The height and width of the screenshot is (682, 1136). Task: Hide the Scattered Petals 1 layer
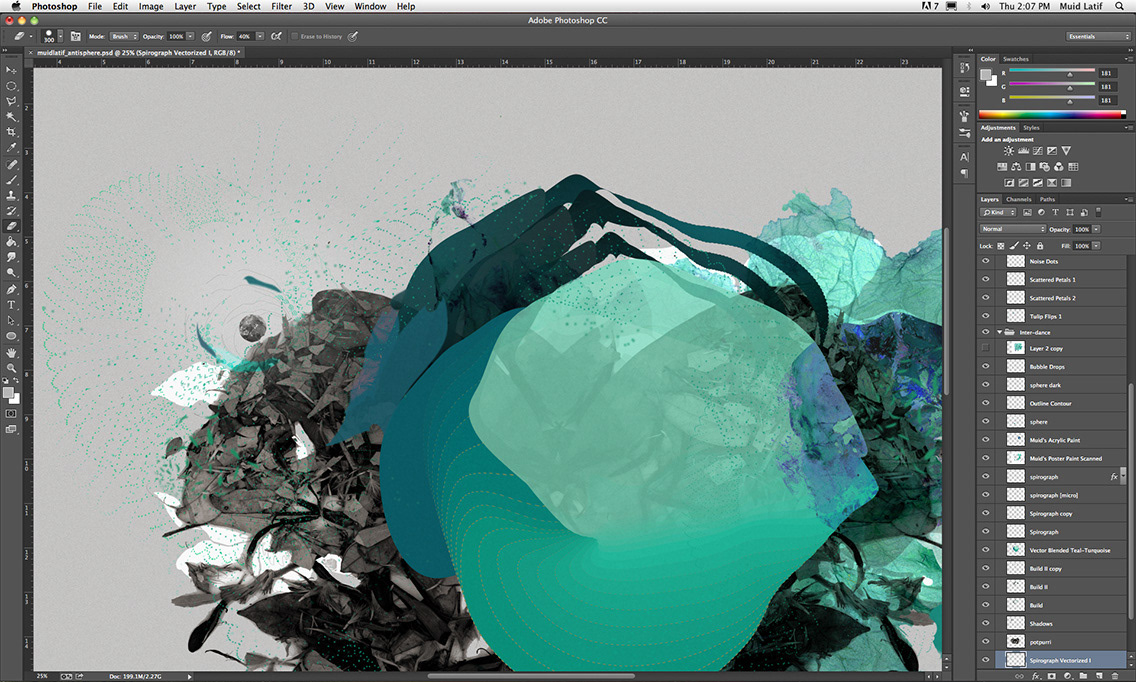click(985, 279)
